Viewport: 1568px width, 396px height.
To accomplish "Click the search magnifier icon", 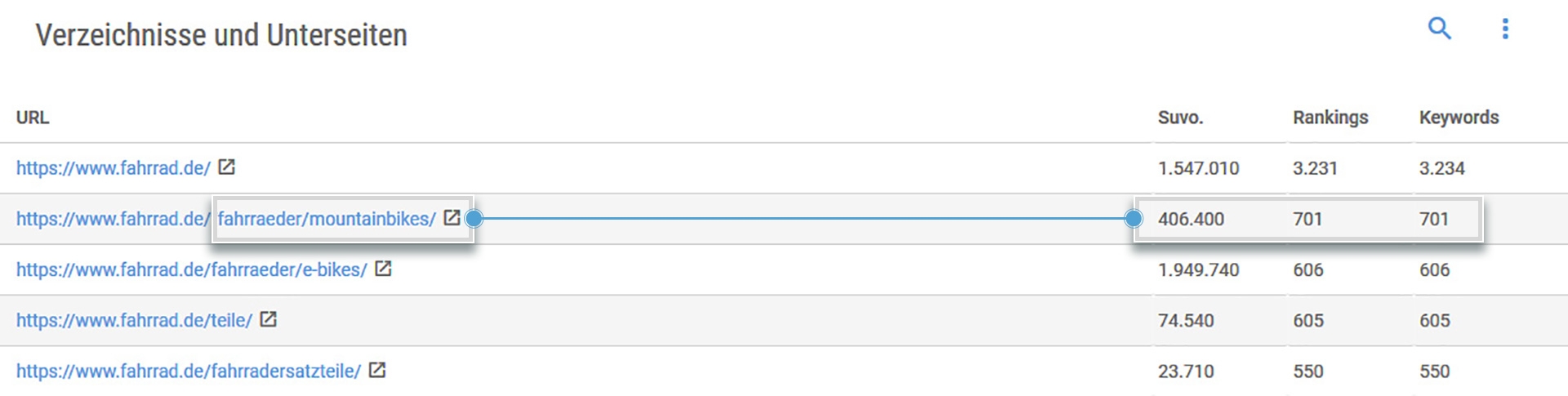I will click(x=1439, y=29).
